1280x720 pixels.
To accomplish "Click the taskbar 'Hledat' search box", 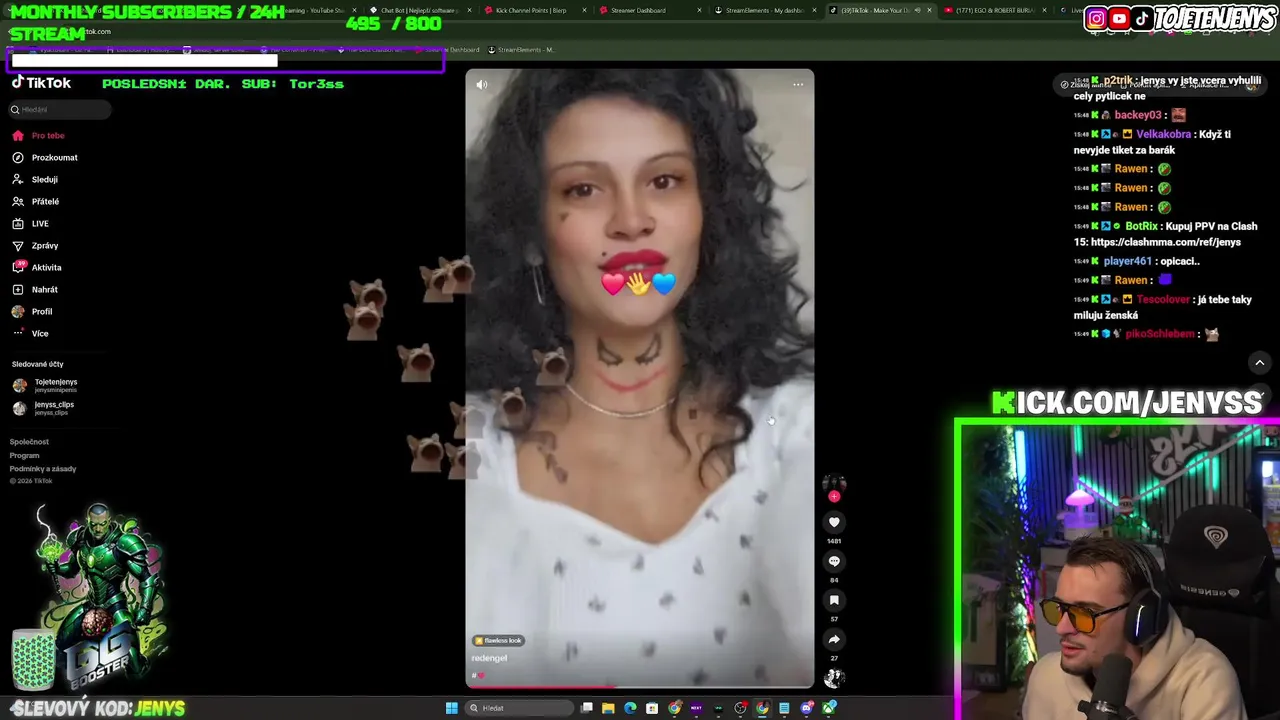I will (x=518, y=708).
